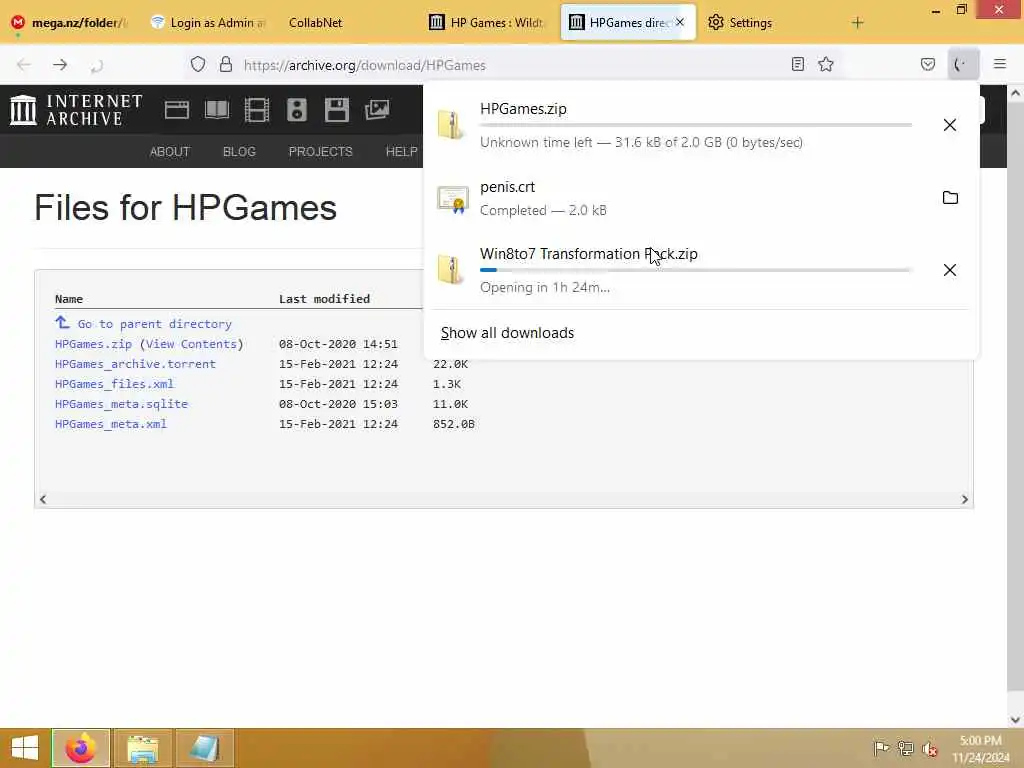Open the View Contents link
The image size is (1024, 768).
pyautogui.click(x=191, y=344)
